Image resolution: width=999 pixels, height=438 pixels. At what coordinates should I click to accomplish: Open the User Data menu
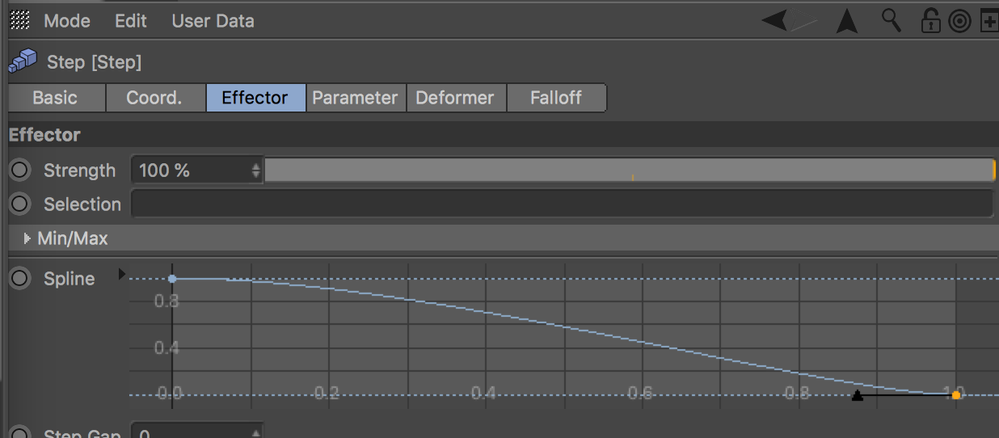point(213,20)
